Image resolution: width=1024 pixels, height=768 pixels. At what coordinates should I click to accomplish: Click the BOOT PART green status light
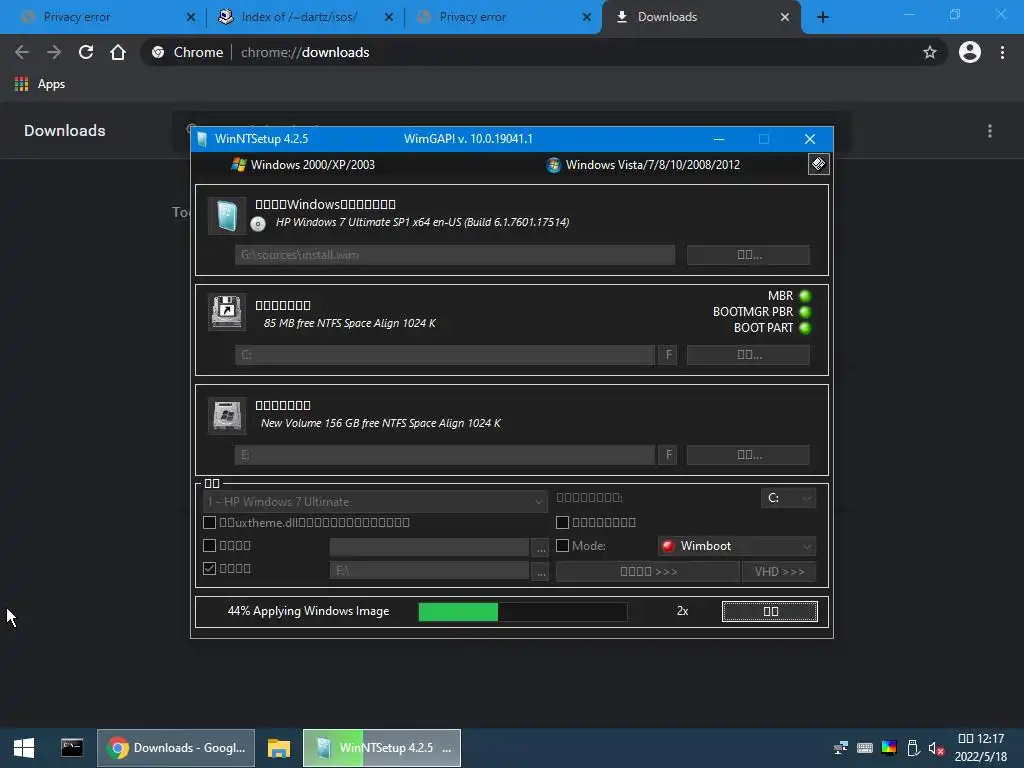click(805, 328)
